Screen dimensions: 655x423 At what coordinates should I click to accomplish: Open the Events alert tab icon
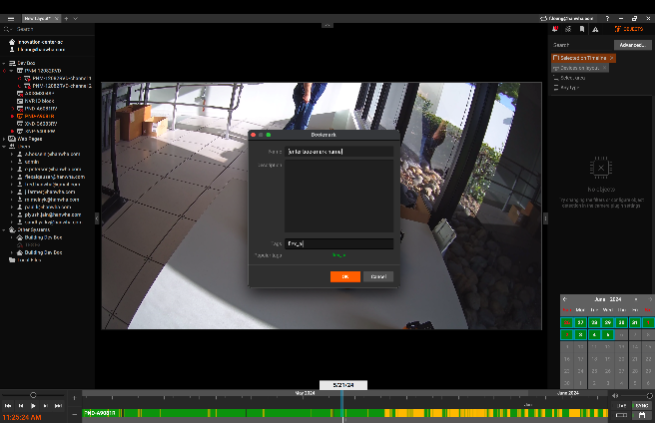click(x=596, y=30)
